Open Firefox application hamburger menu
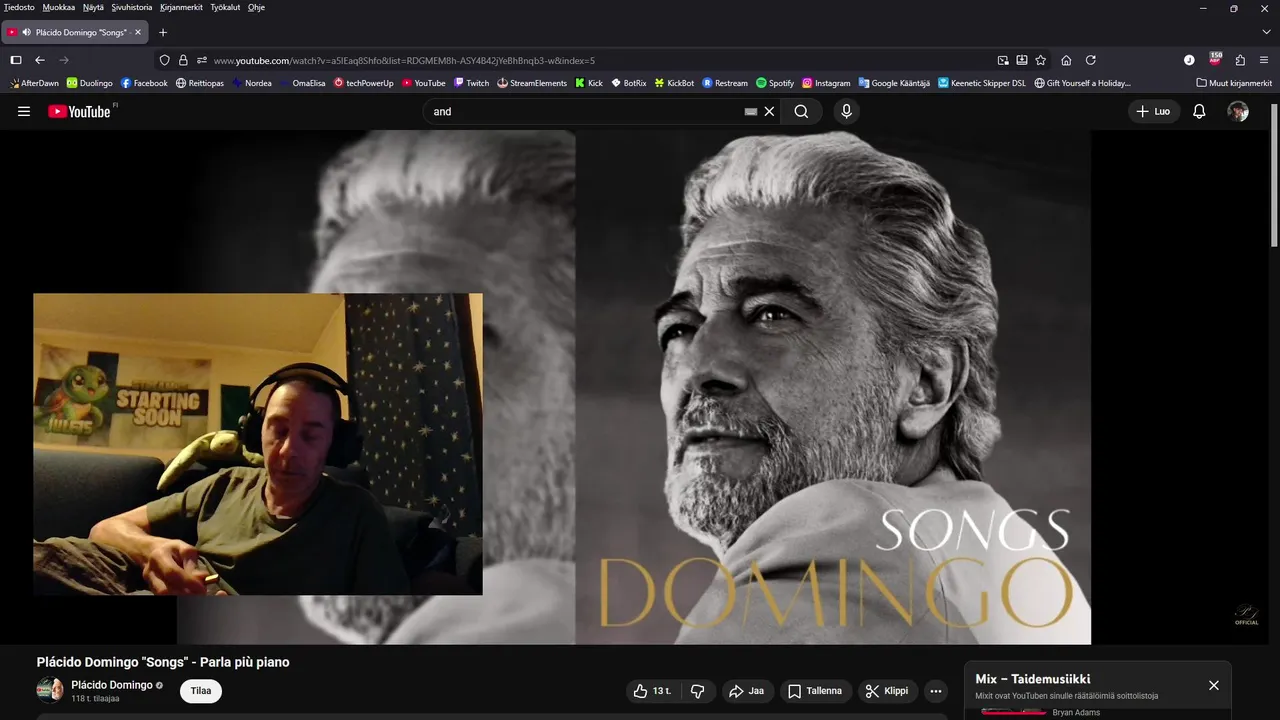Viewport: 1280px width, 720px height. click(x=1264, y=60)
